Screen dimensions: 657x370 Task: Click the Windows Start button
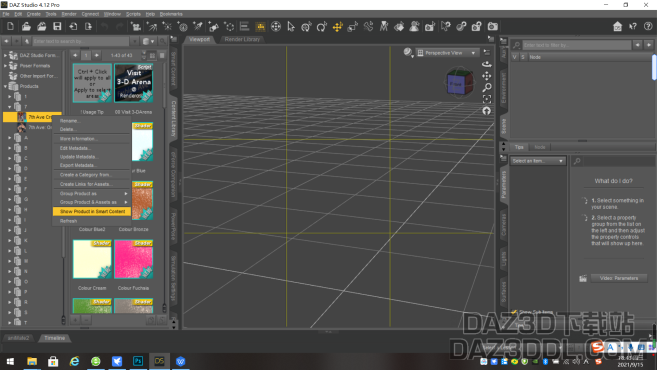coord(10,361)
